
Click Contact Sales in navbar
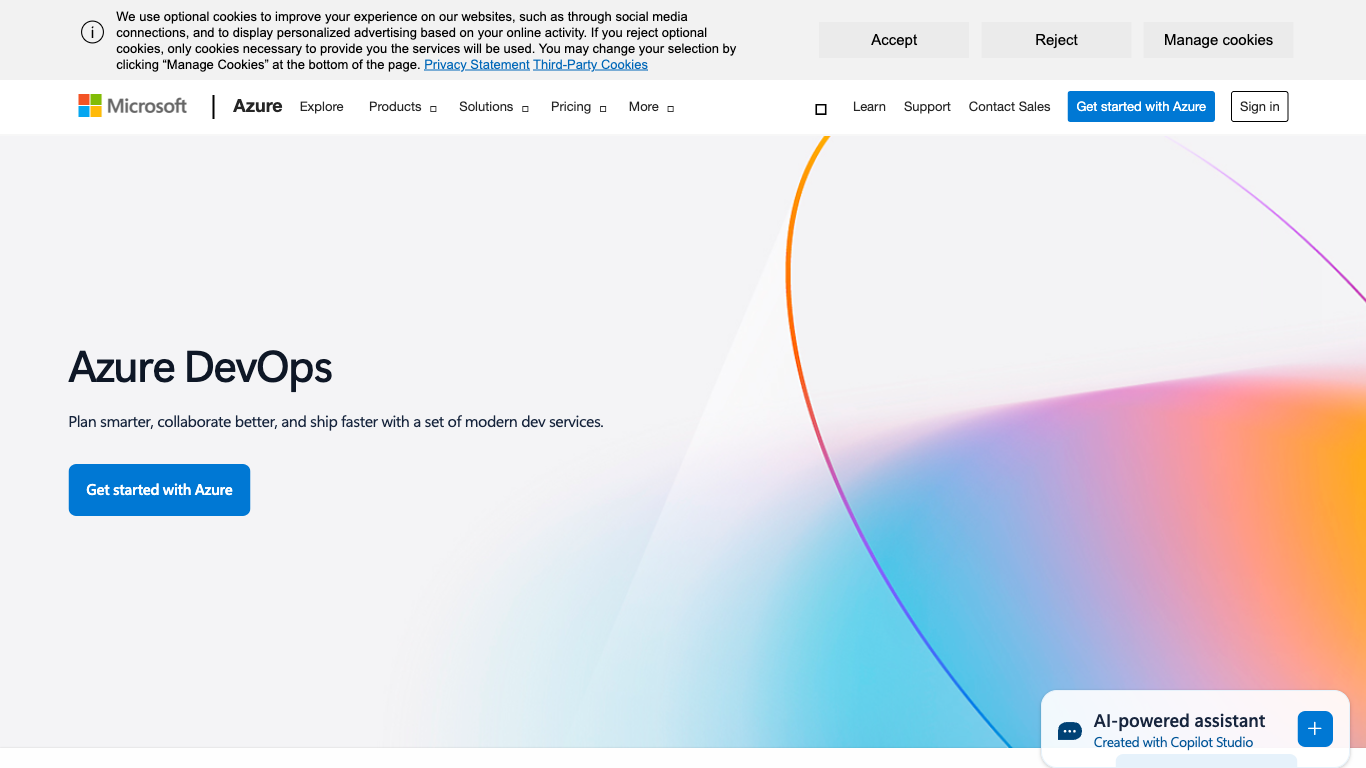(1009, 107)
